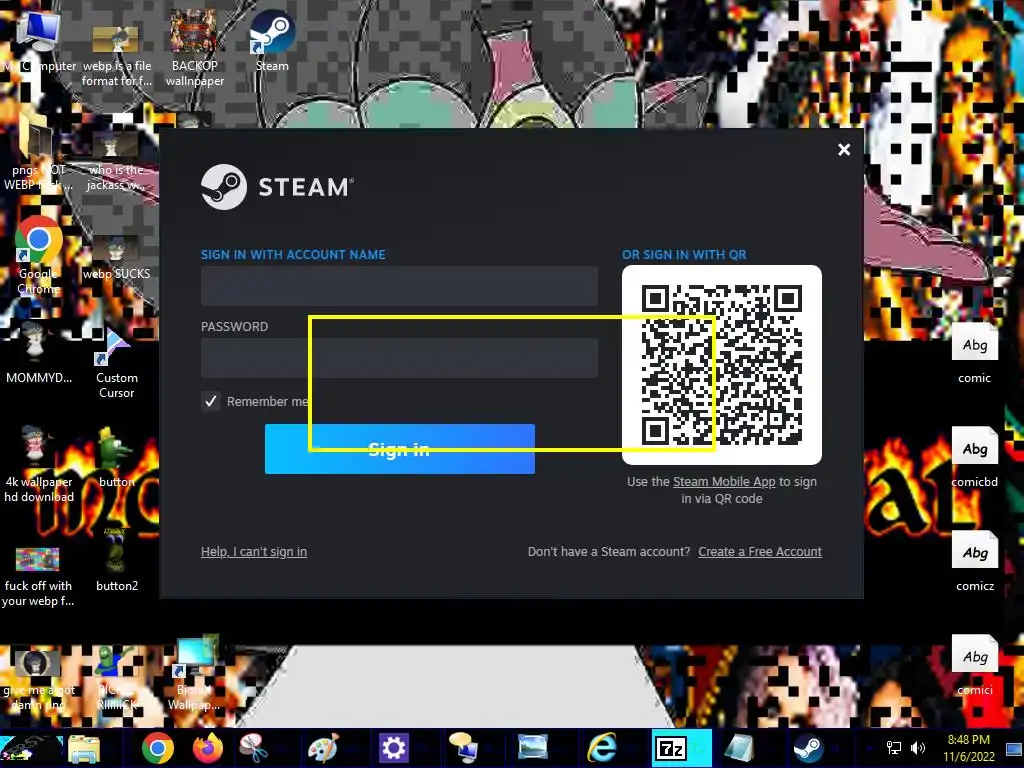Image resolution: width=1024 pixels, height=768 pixels.
Task: Open Snipping Tool from the taskbar
Action: [254, 748]
